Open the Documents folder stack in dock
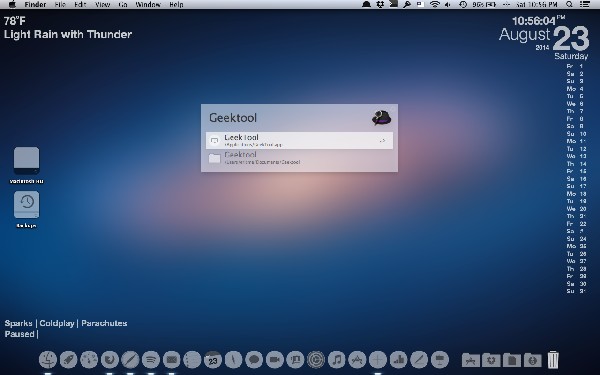 (512, 360)
